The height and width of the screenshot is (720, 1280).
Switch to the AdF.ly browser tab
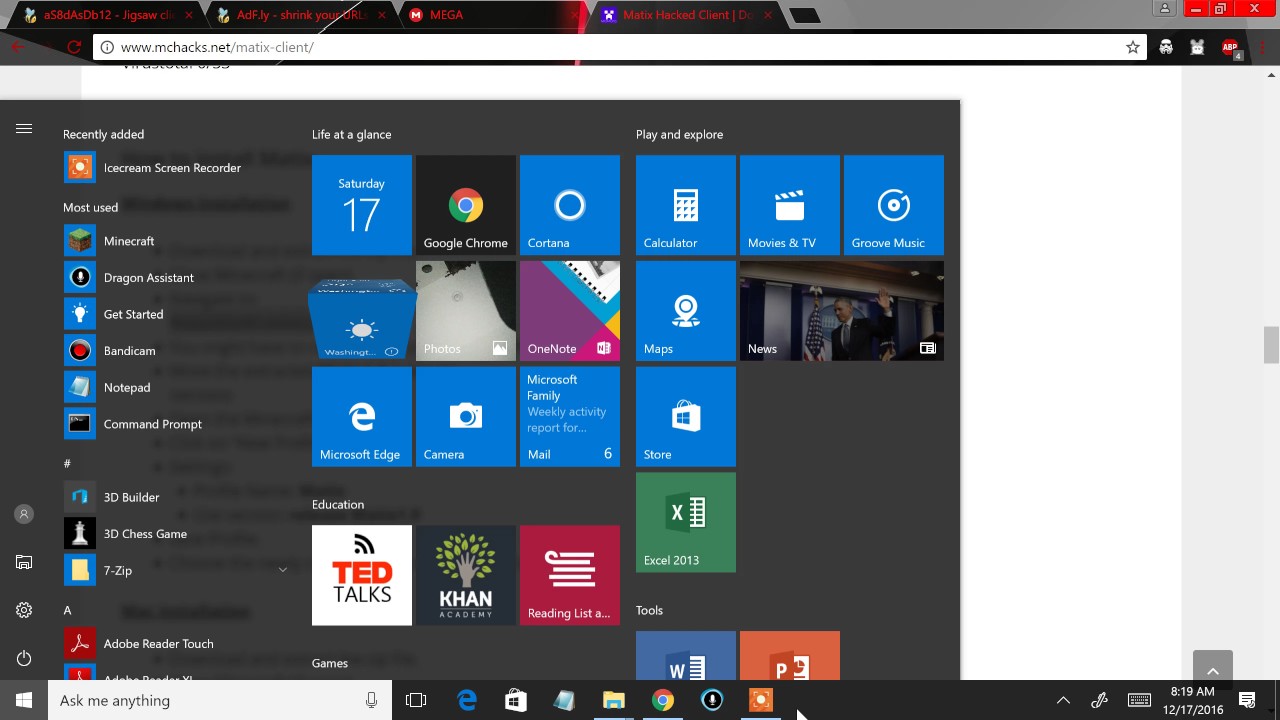click(x=302, y=15)
